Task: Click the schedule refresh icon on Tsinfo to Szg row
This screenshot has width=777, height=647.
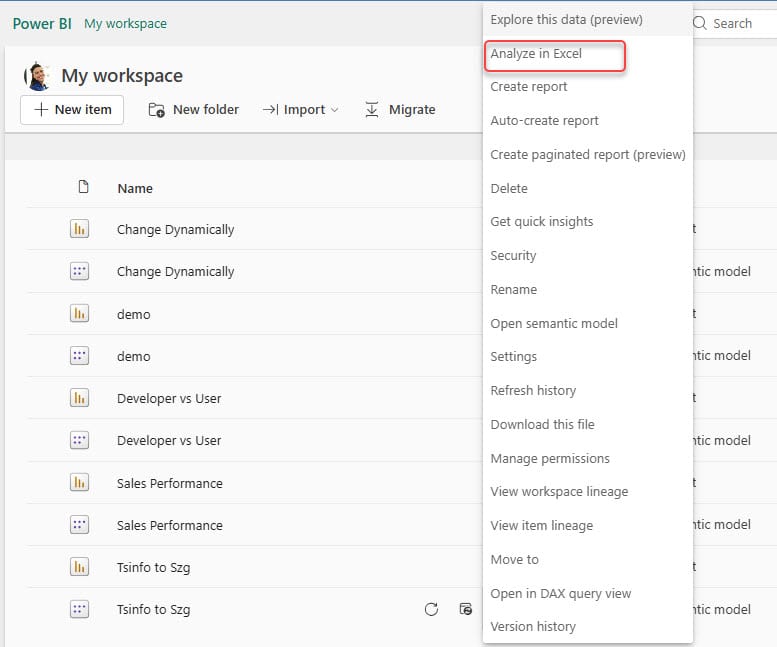Action: click(466, 609)
